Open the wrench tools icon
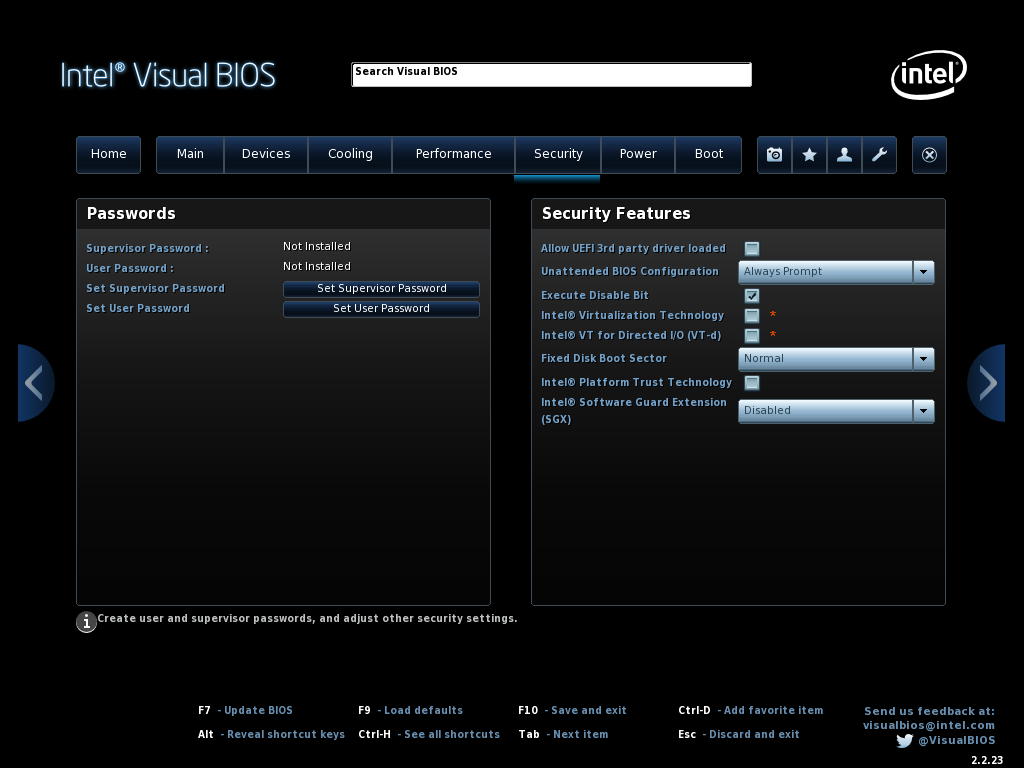Viewport: 1024px width, 768px height. tap(879, 155)
